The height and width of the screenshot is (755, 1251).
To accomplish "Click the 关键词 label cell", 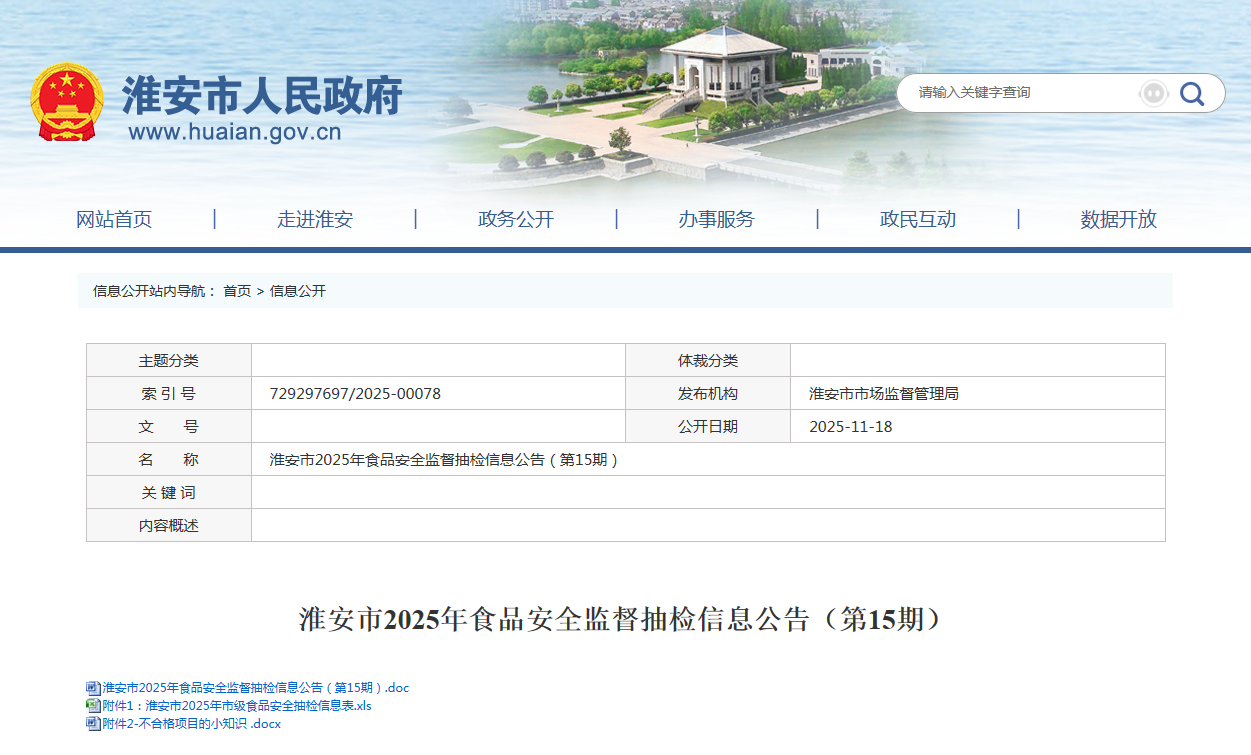I will [169, 493].
